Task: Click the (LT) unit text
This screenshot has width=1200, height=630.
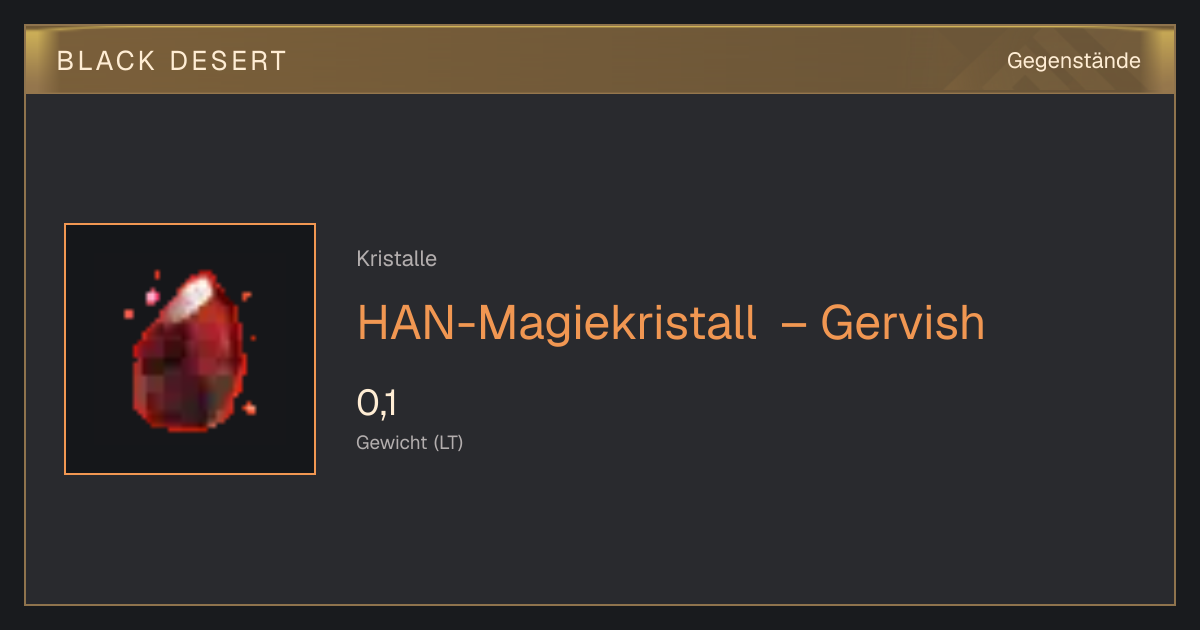Action: click(x=448, y=442)
